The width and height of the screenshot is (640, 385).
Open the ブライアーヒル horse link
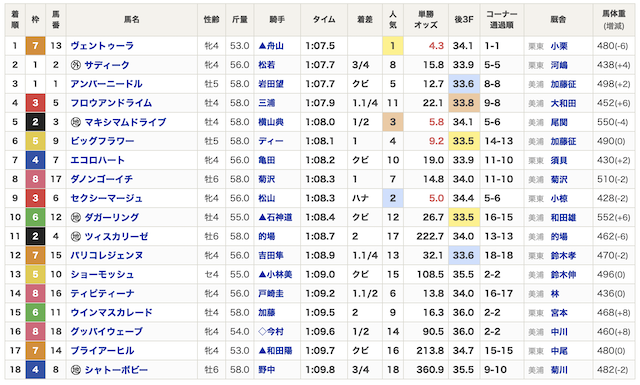point(102,351)
